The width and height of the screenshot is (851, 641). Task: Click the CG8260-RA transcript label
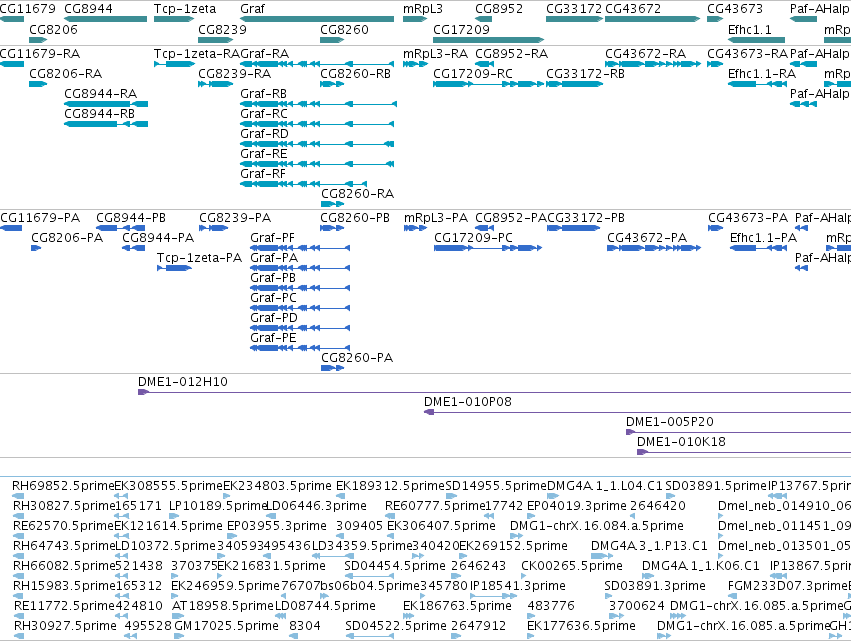[x=357, y=194]
